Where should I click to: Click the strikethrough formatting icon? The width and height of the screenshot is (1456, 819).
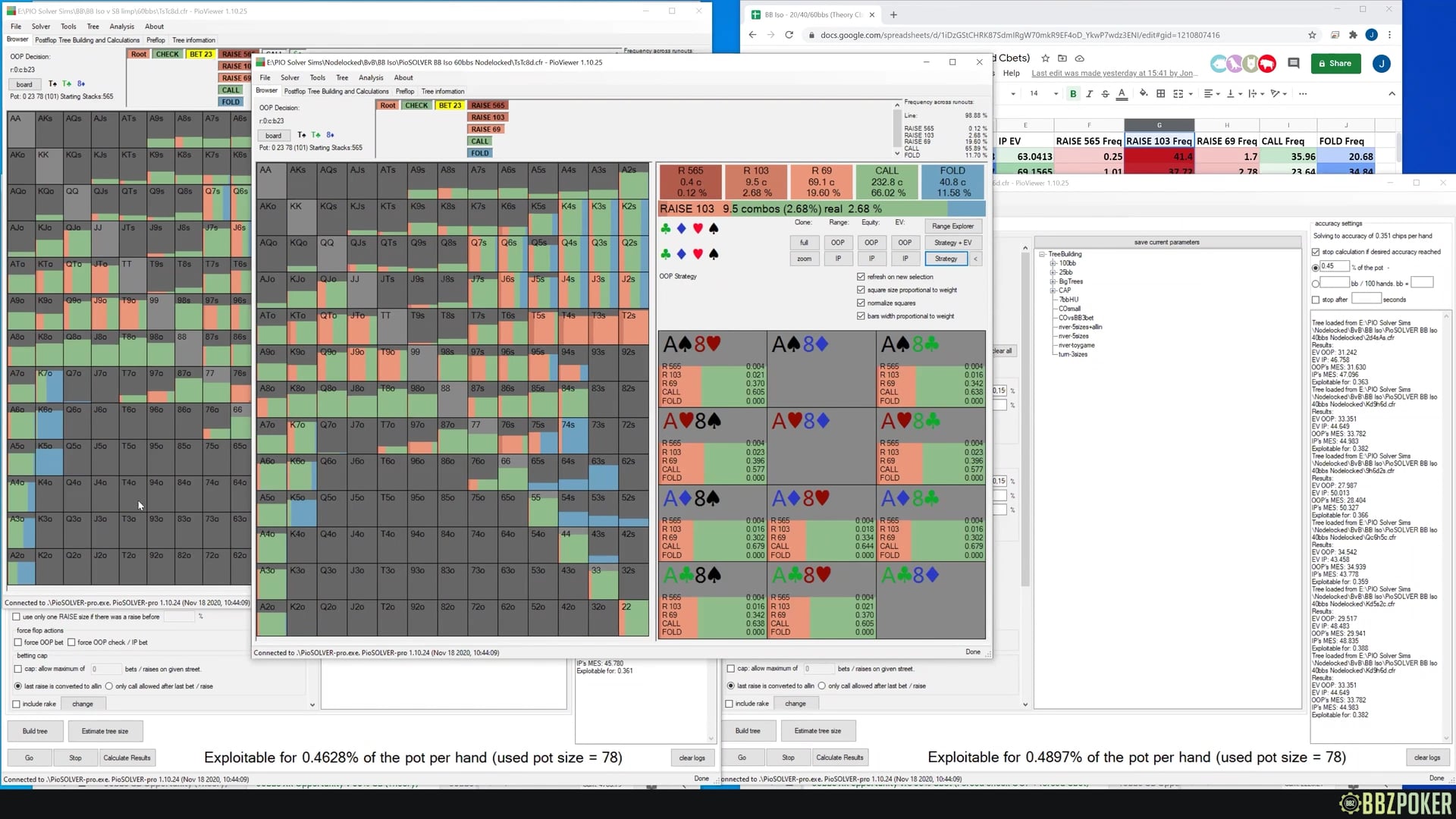click(x=1105, y=93)
